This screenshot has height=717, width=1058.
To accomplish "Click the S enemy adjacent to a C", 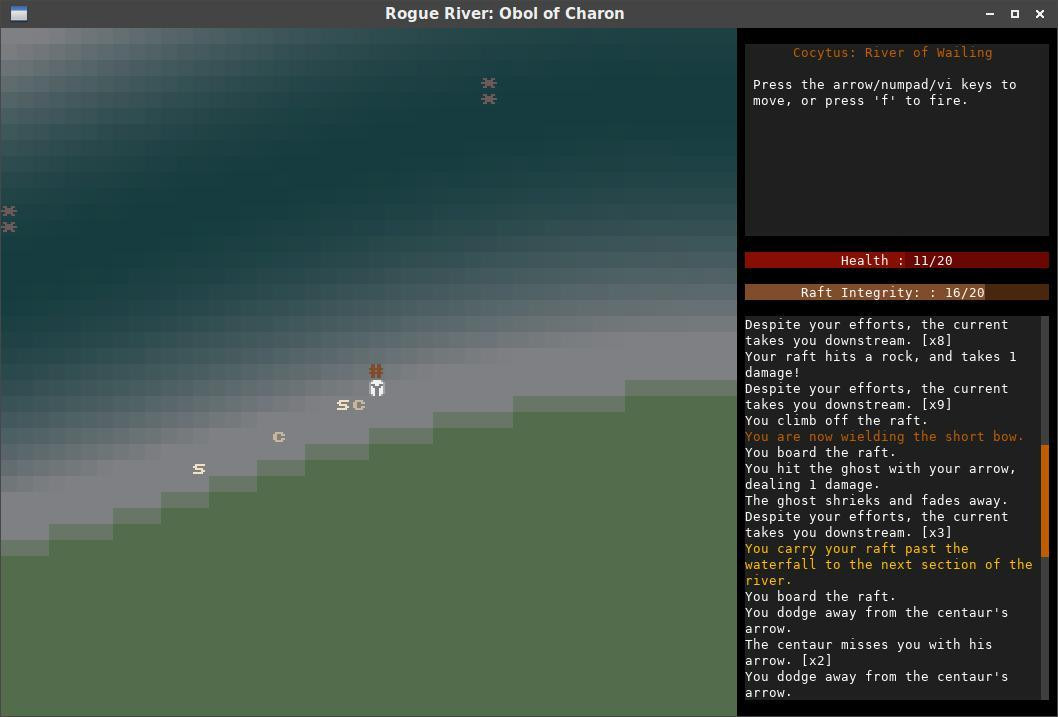I will pos(343,405).
